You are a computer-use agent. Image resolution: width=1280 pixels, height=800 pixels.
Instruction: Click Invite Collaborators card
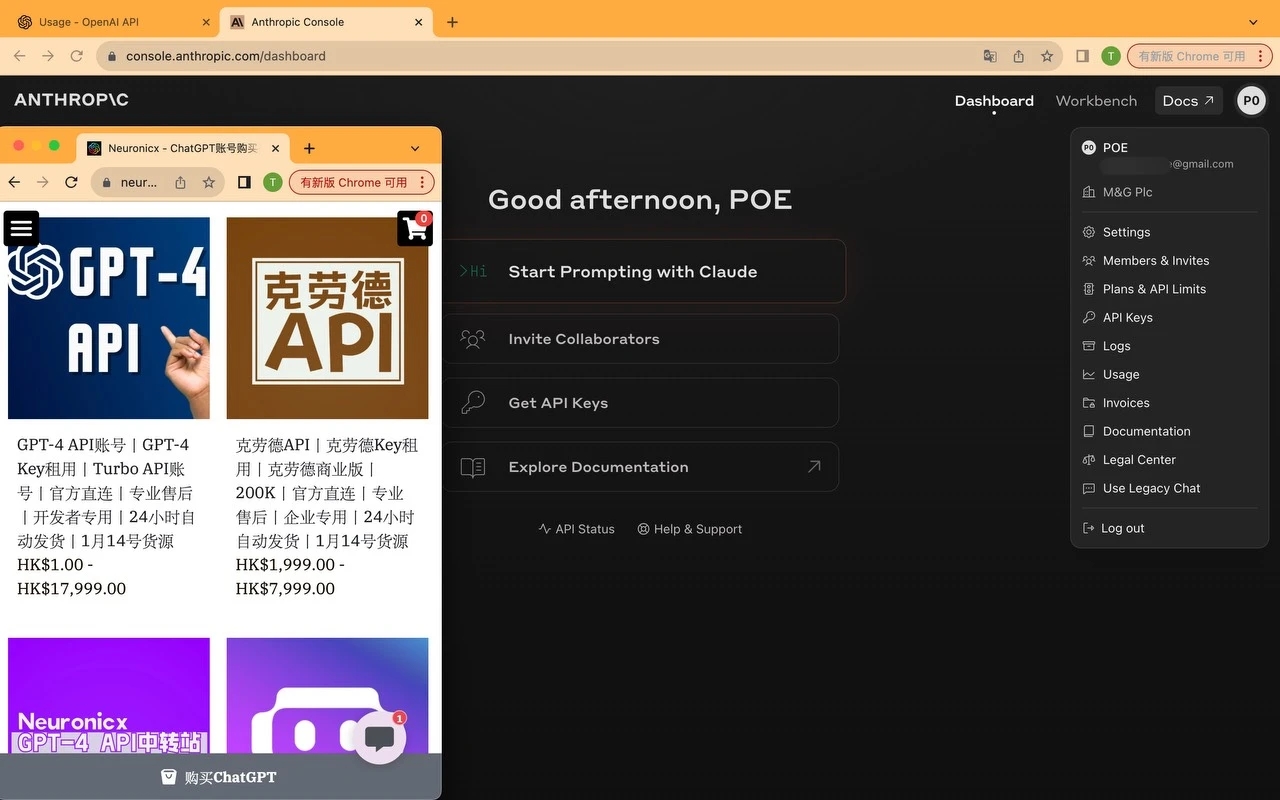pyautogui.click(x=639, y=339)
